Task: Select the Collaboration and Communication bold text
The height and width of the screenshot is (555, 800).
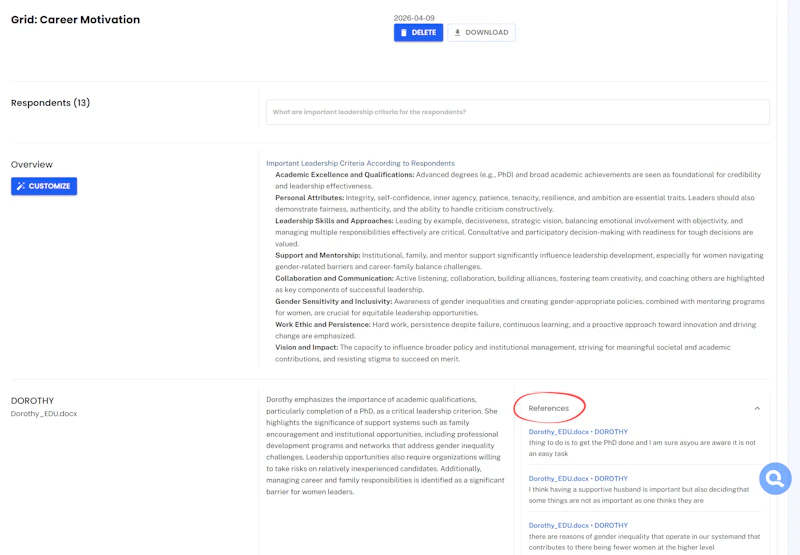Action: 334,279
